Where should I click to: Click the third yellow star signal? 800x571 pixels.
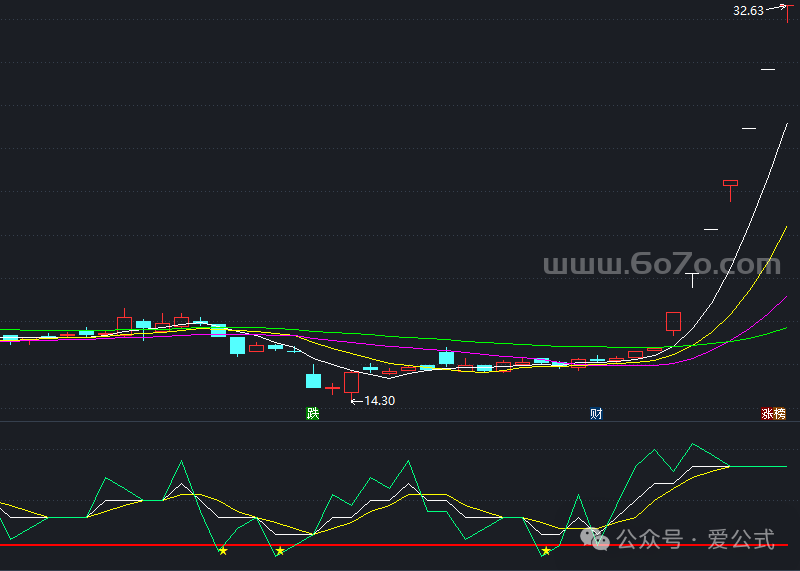click(546, 550)
